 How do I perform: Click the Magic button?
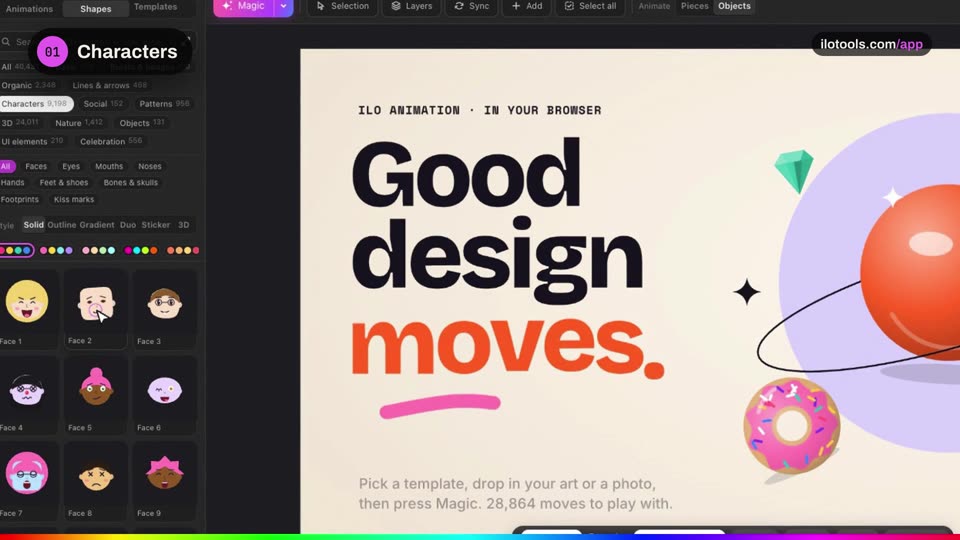click(x=244, y=7)
